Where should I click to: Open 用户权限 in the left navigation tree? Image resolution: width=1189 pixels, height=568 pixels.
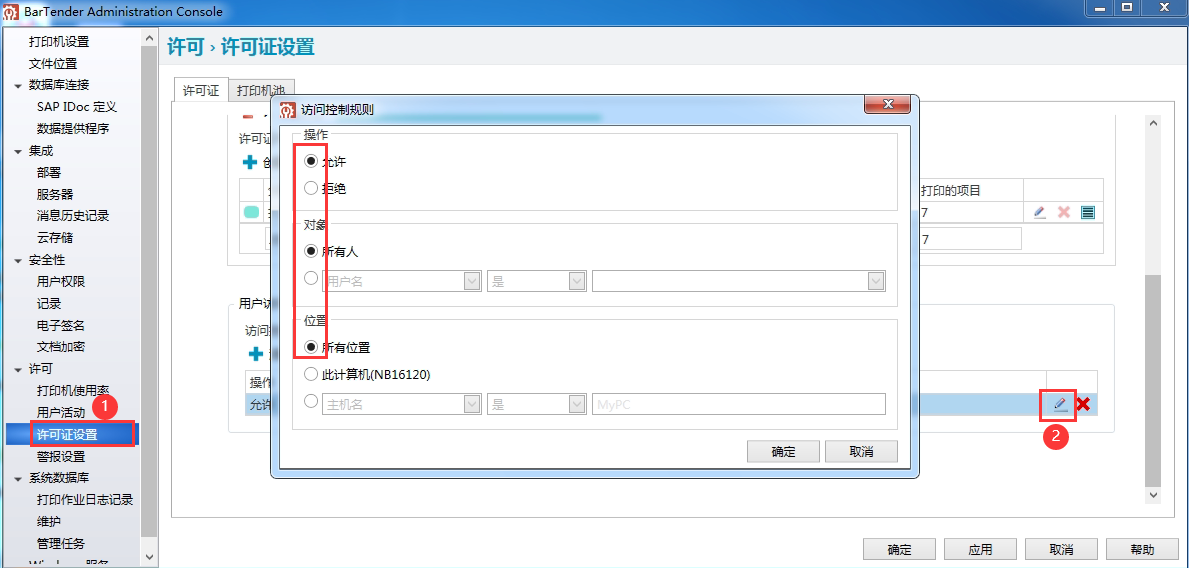pos(61,282)
